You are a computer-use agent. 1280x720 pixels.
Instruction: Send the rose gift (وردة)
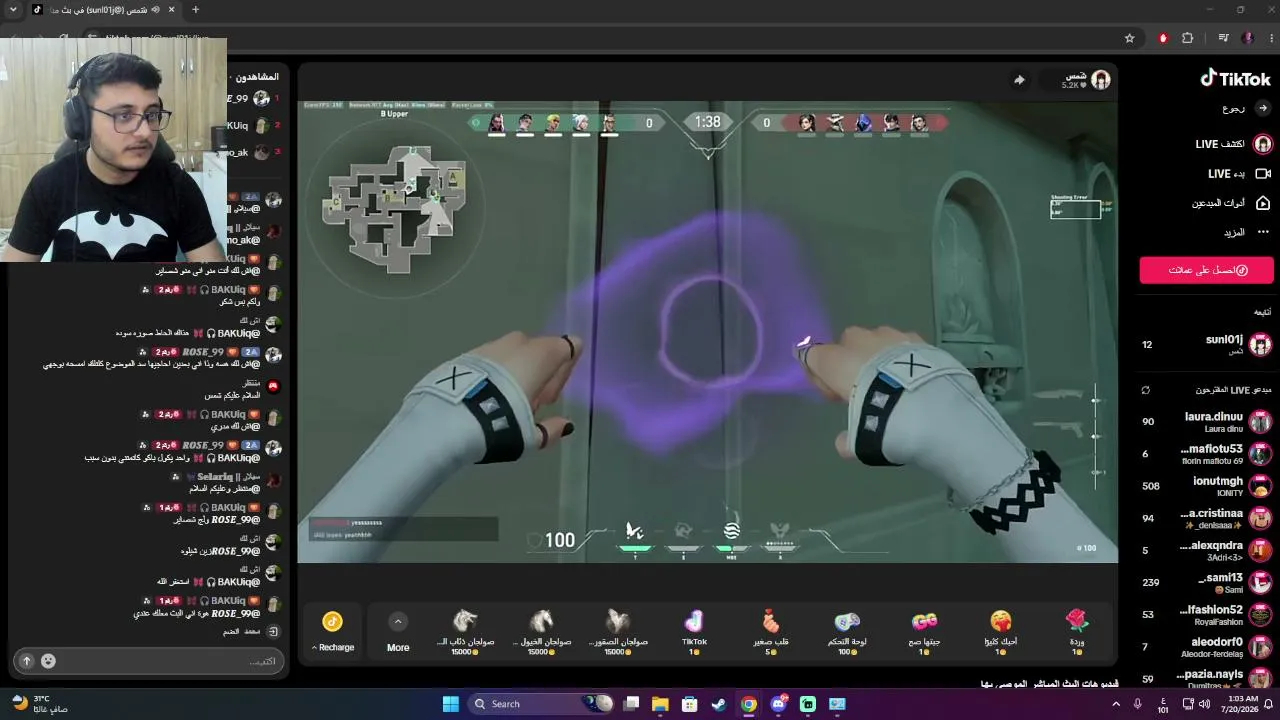(1077, 631)
